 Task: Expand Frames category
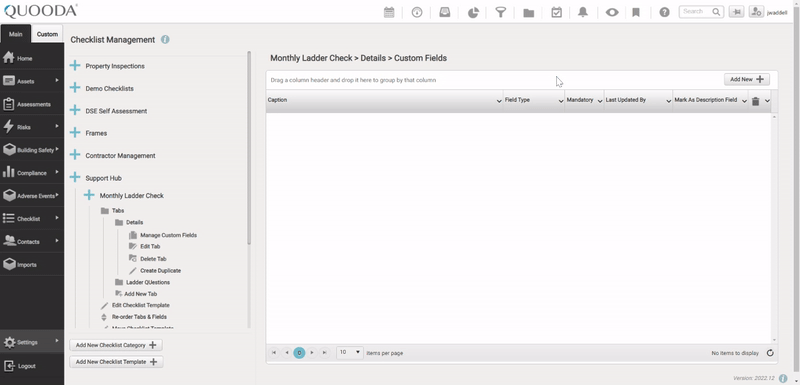(x=75, y=133)
